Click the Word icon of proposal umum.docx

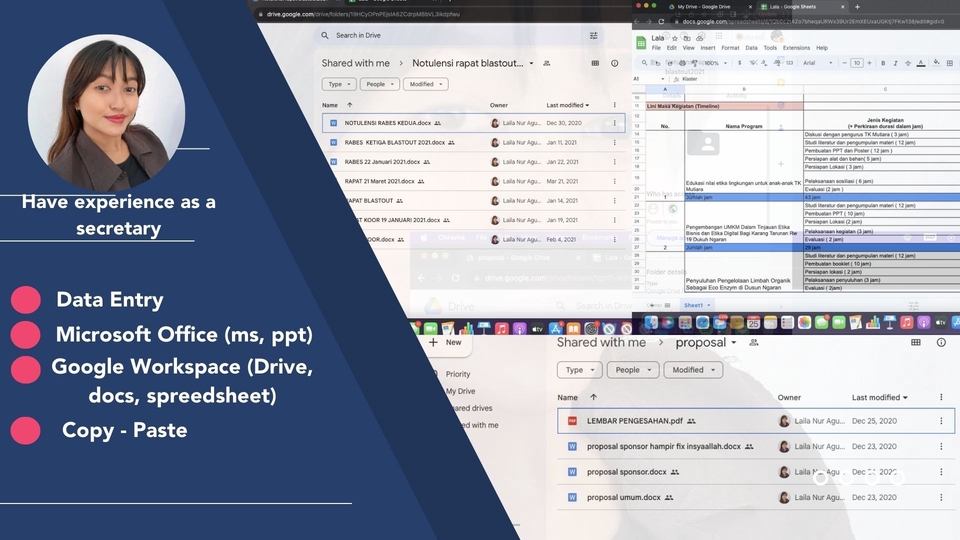coord(572,497)
